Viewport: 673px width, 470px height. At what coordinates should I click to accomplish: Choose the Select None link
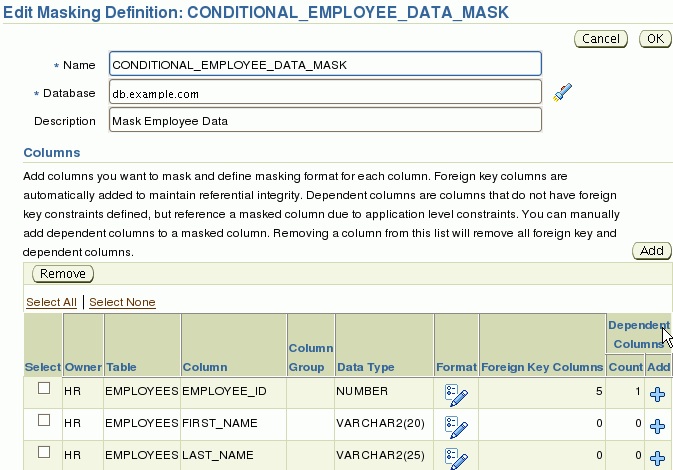click(122, 302)
